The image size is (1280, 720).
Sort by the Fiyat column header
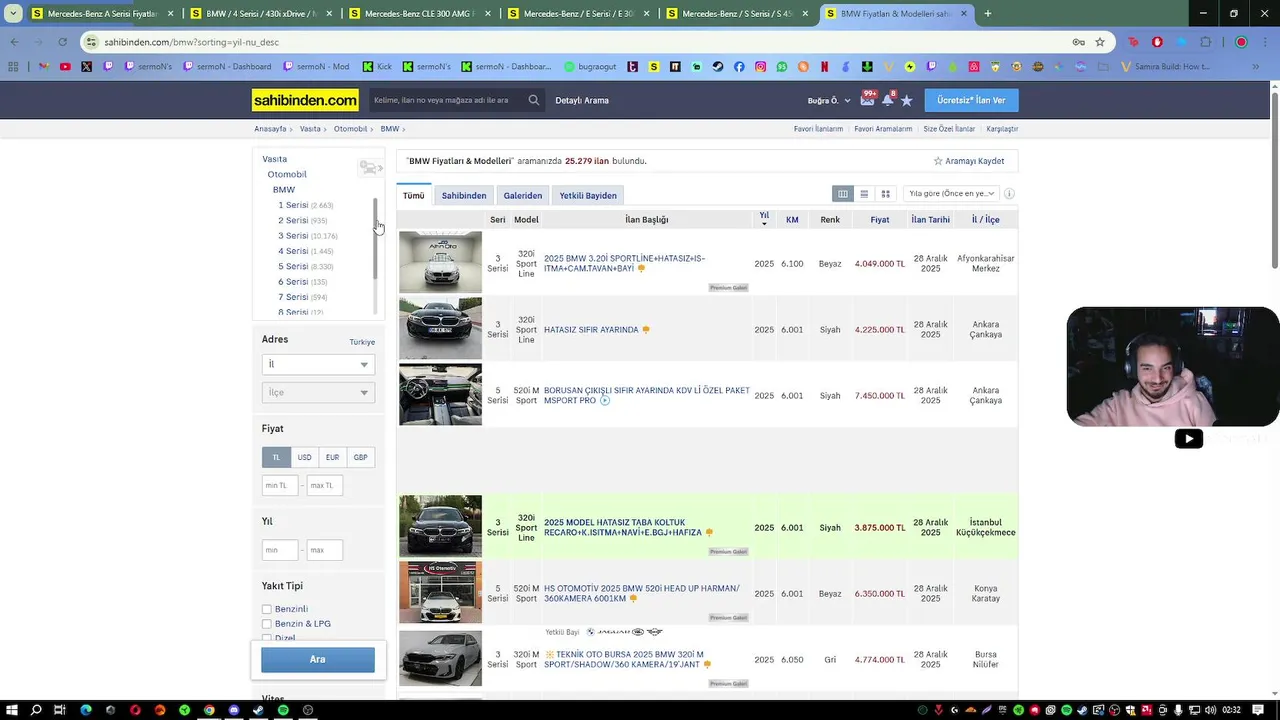pyautogui.click(x=880, y=220)
